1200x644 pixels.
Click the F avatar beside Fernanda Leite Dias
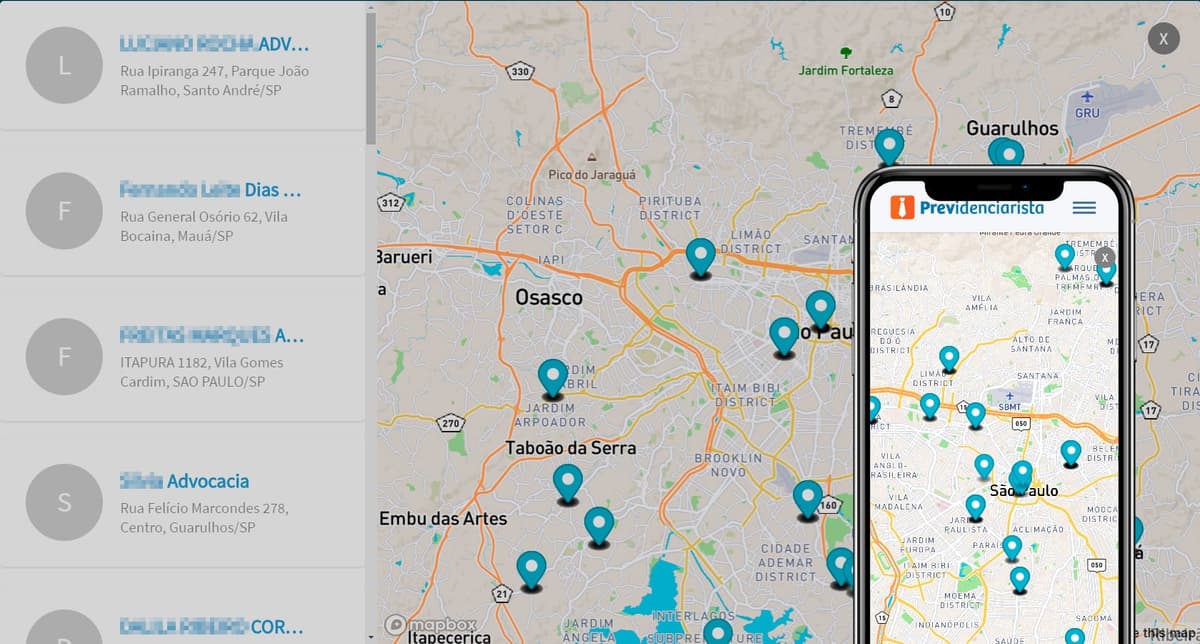pos(63,211)
